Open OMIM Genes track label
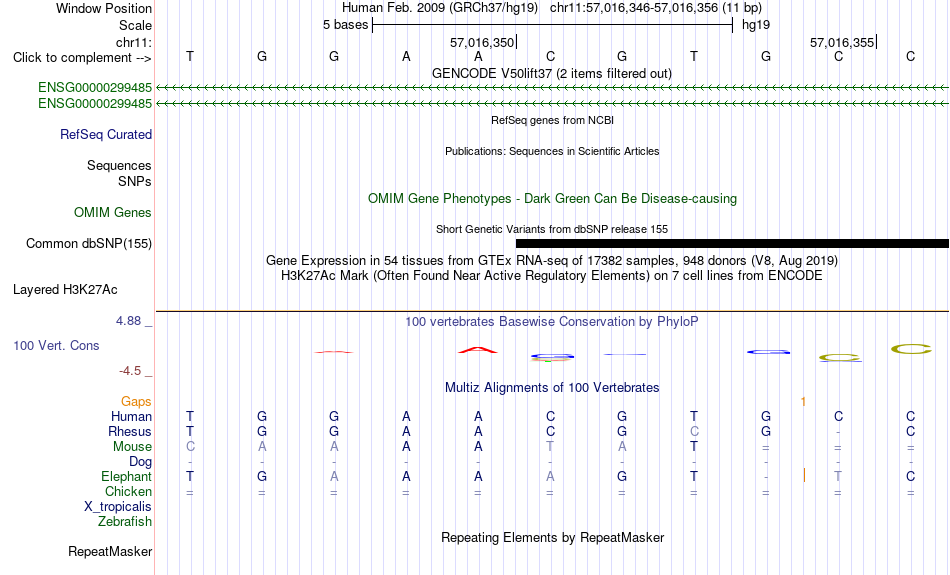The image size is (950, 575). pos(113,213)
